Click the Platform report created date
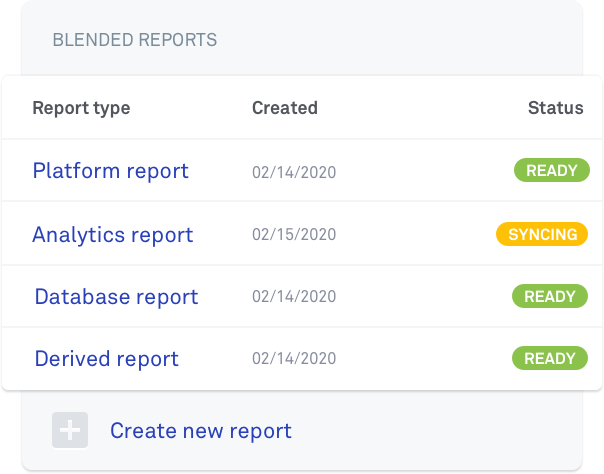 pyautogui.click(x=293, y=173)
